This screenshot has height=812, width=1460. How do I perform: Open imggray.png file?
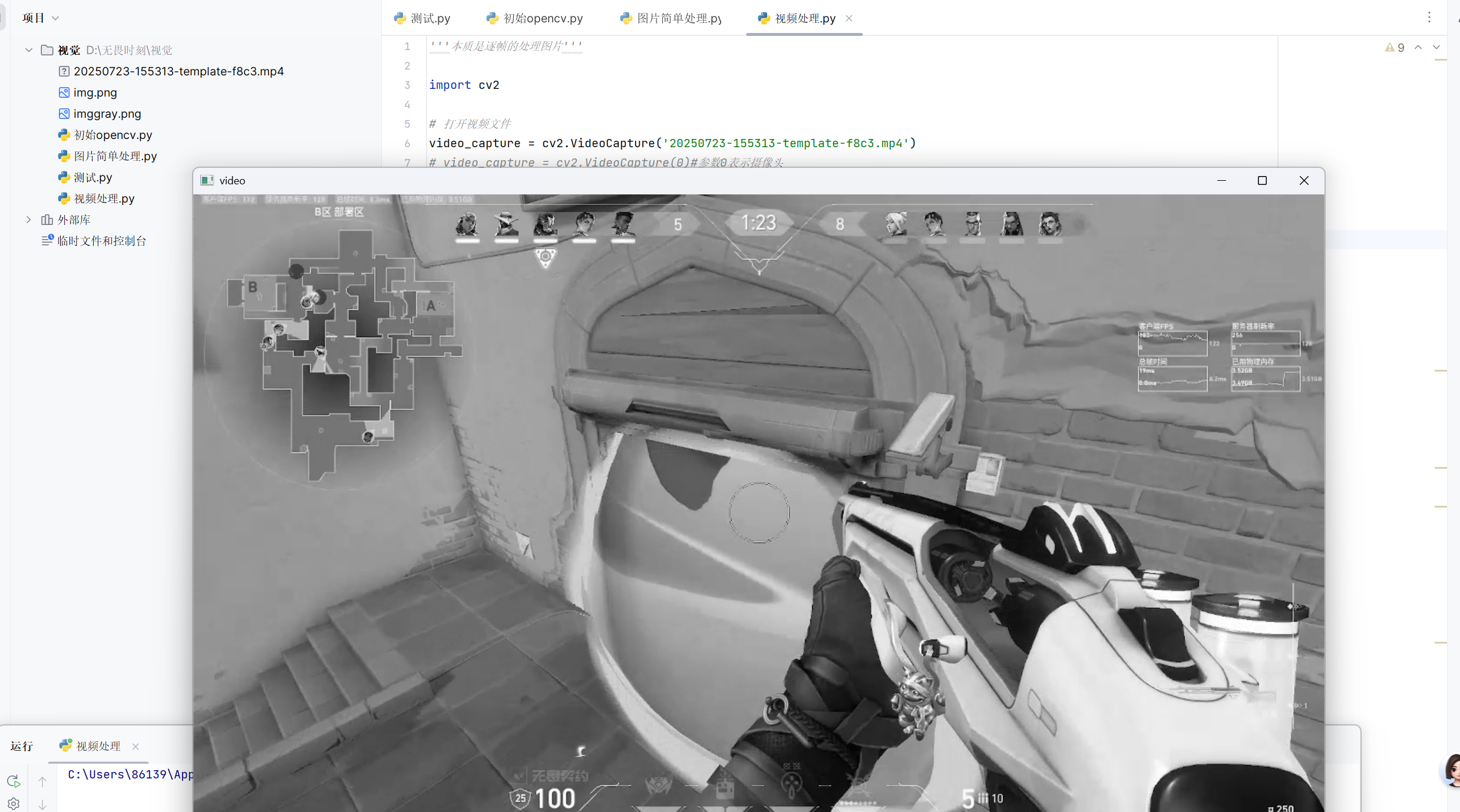[x=107, y=114]
